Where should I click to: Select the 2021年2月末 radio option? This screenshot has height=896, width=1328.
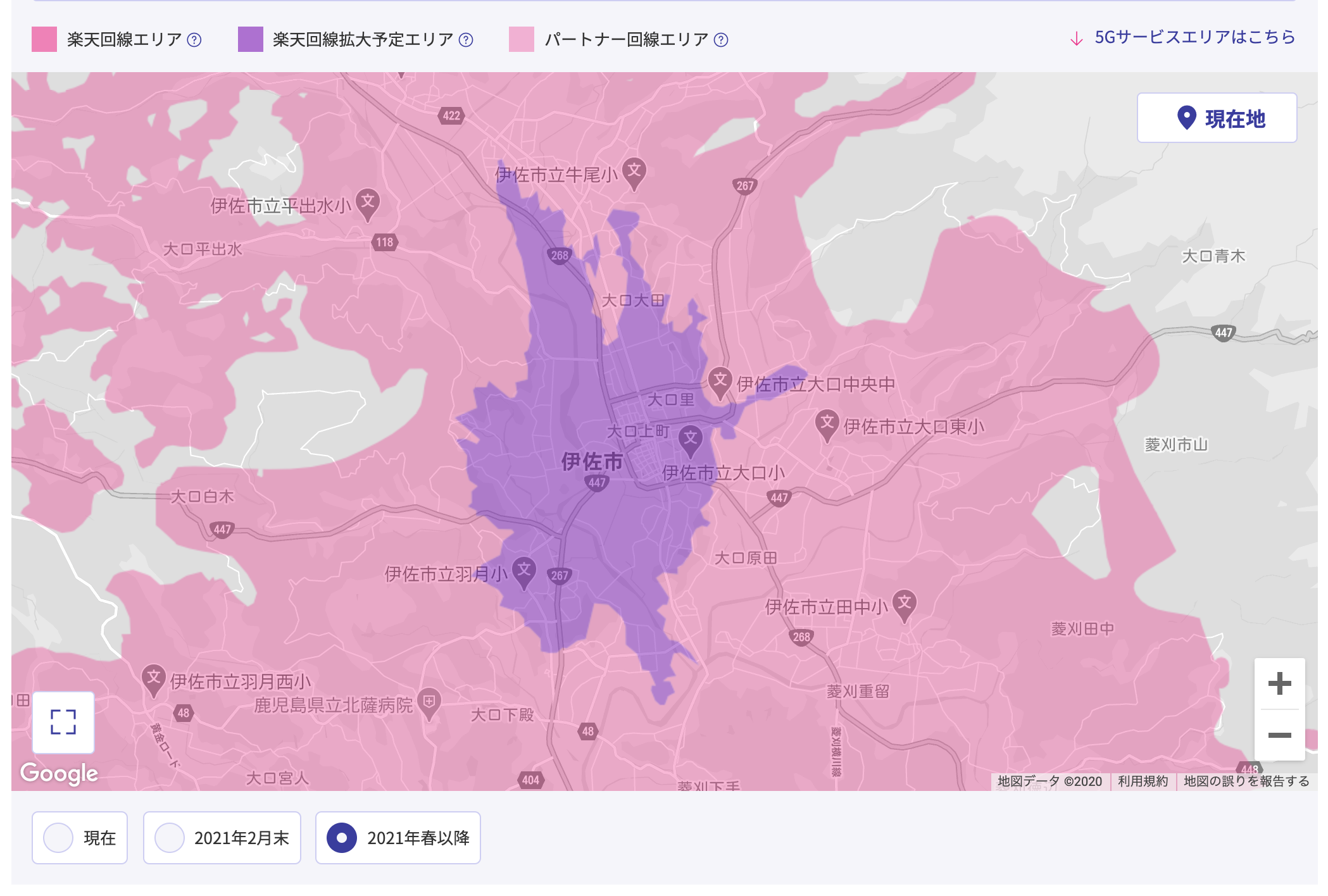(222, 838)
